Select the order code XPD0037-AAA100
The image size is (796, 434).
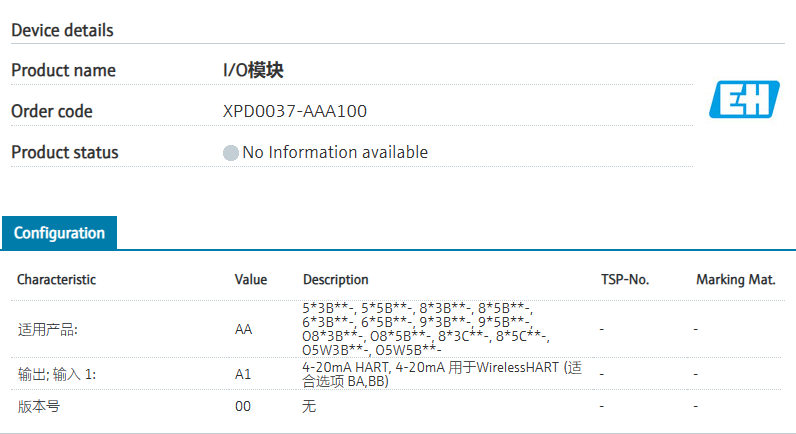[x=294, y=111]
